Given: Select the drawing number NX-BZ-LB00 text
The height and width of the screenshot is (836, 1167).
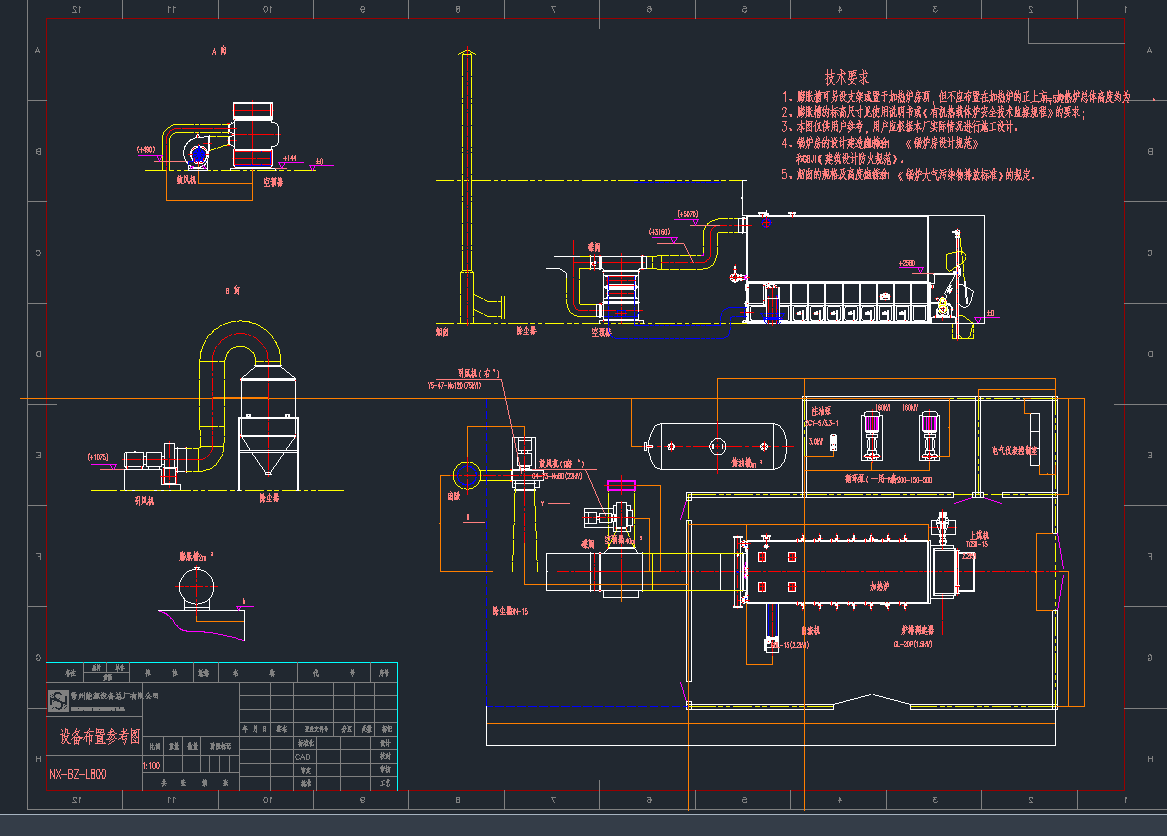Looking at the screenshot, I should pyautogui.click(x=79, y=774).
